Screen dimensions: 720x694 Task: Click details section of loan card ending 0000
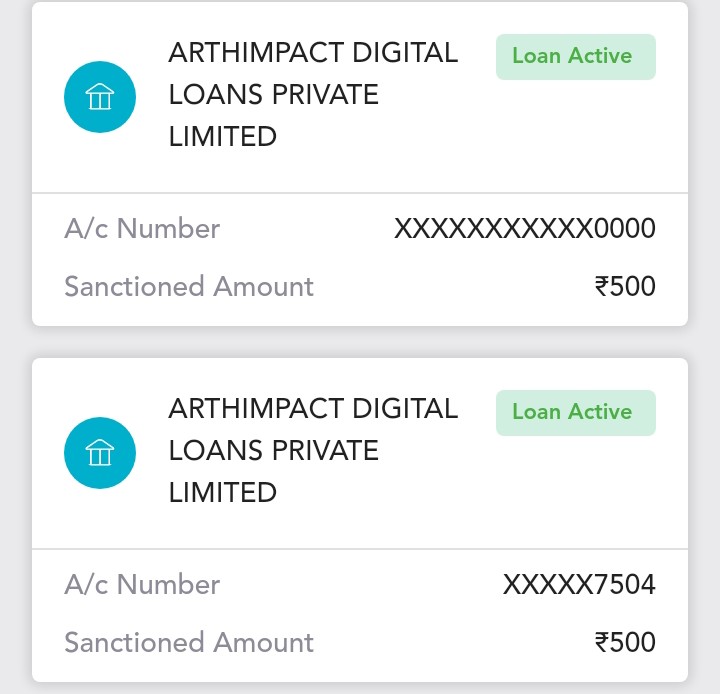(360, 258)
